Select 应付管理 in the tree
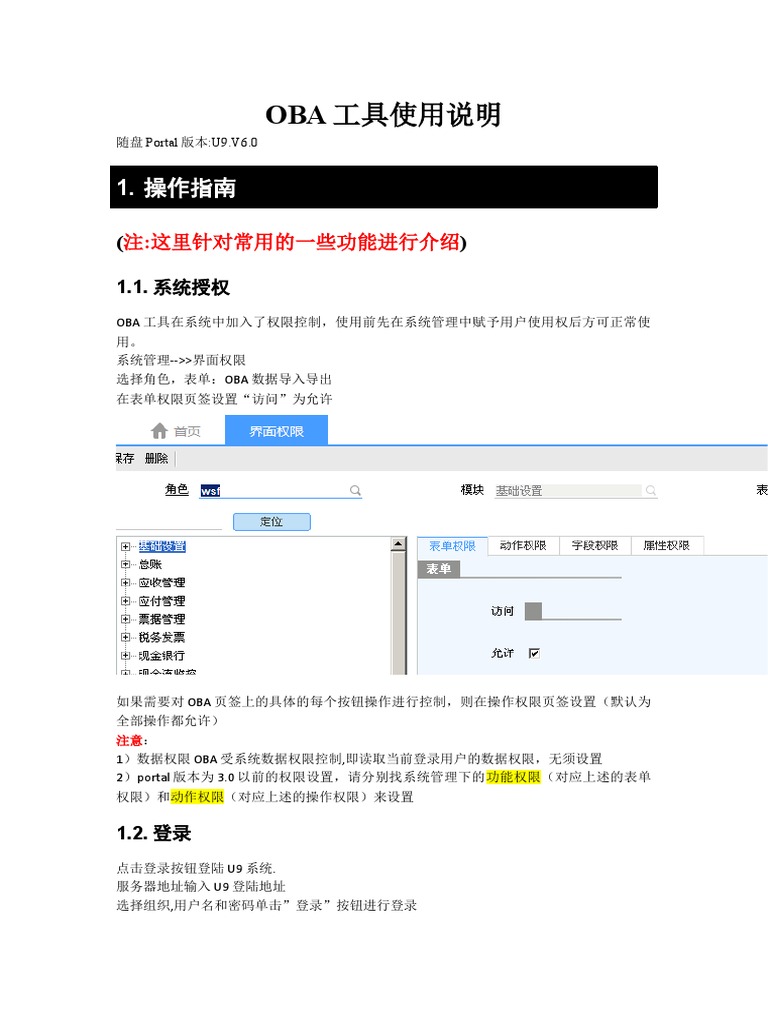The image size is (768, 1024). click(162, 601)
